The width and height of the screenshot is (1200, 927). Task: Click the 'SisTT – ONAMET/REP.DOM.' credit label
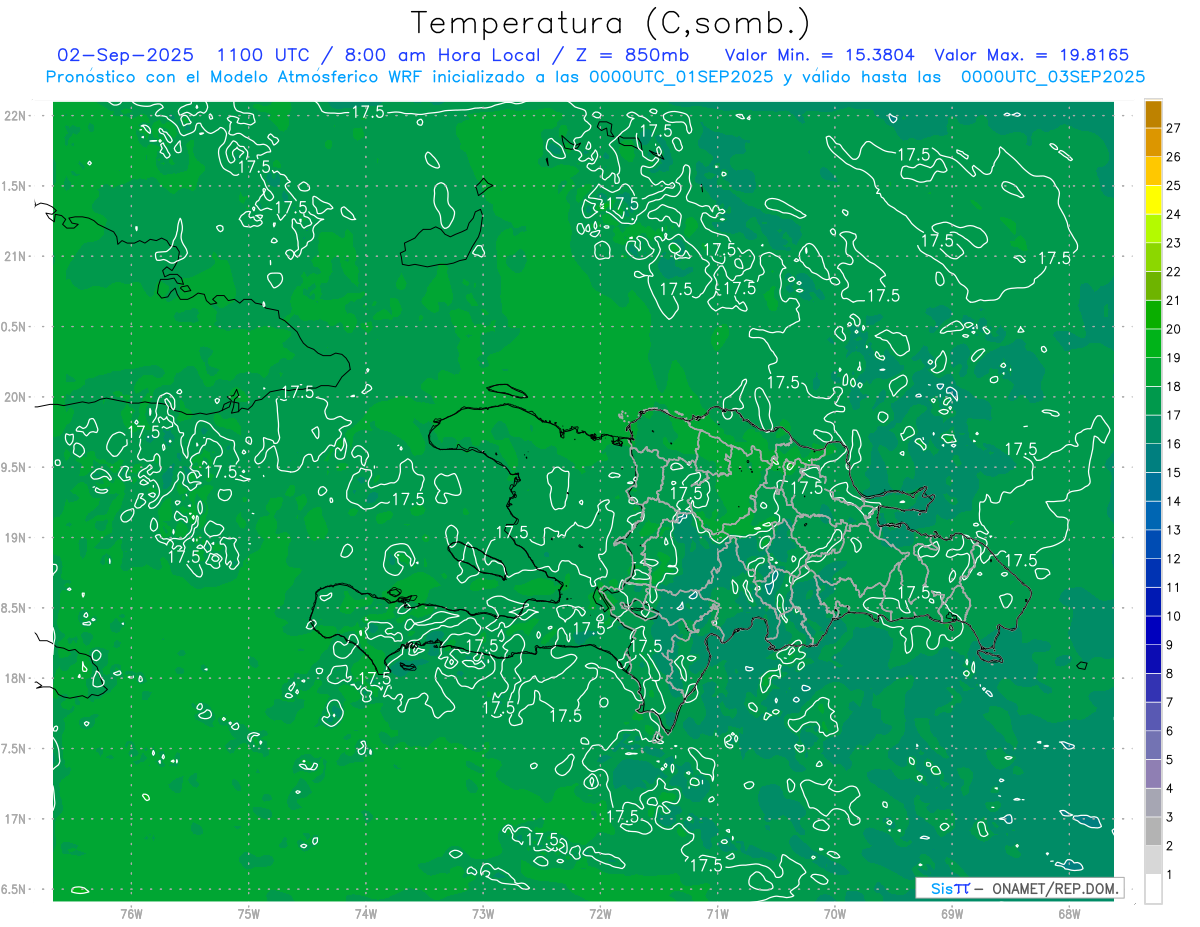click(x=1019, y=888)
